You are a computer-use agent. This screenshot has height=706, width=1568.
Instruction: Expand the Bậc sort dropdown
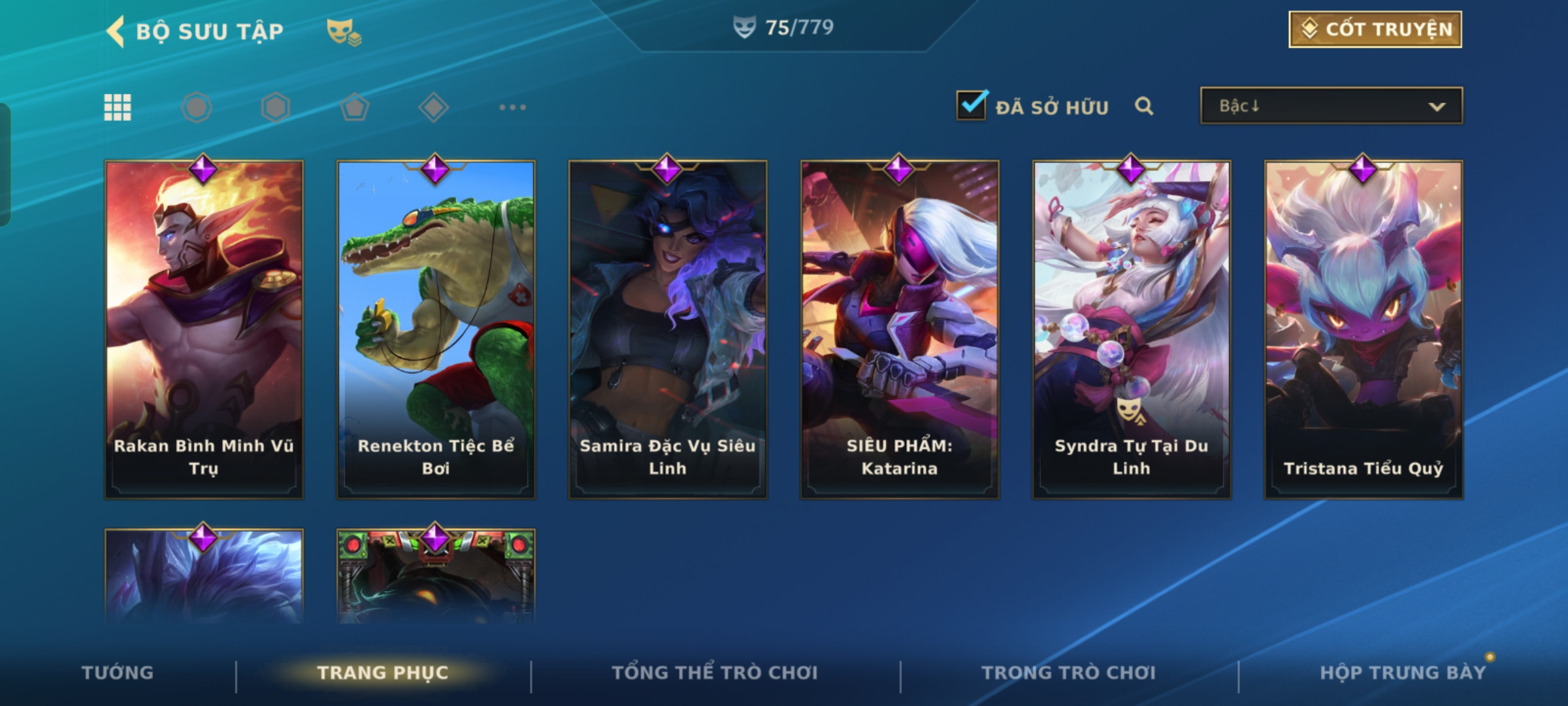pyautogui.click(x=1331, y=106)
